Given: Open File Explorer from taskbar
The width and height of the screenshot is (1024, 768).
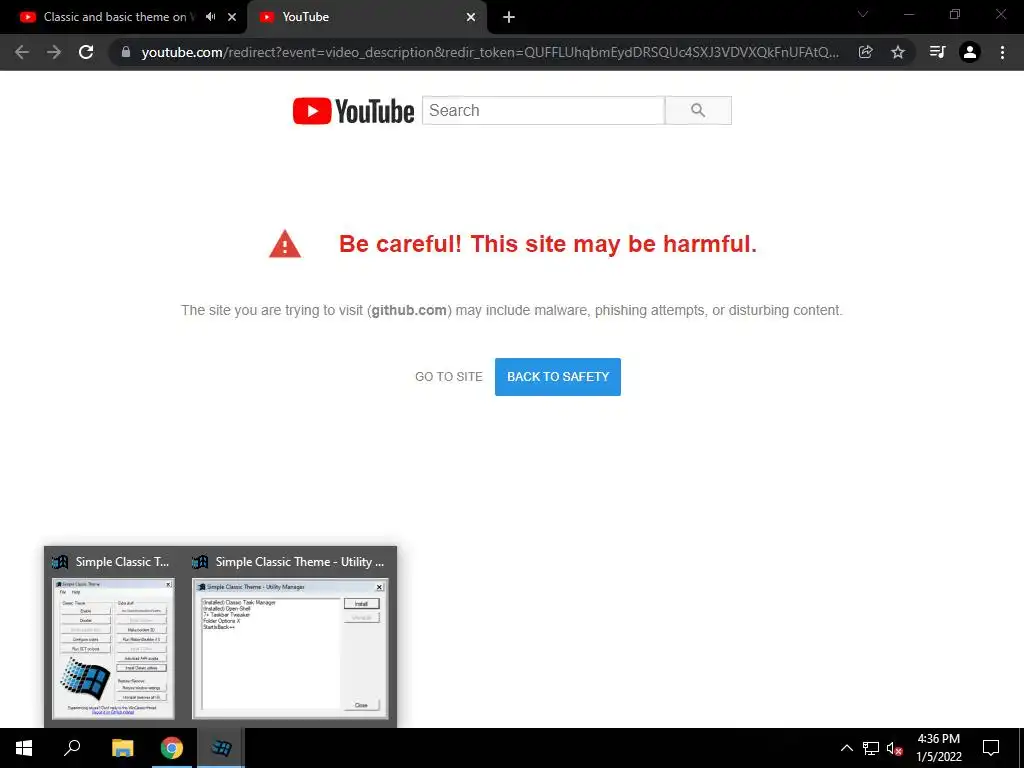Looking at the screenshot, I should pyautogui.click(x=122, y=748).
